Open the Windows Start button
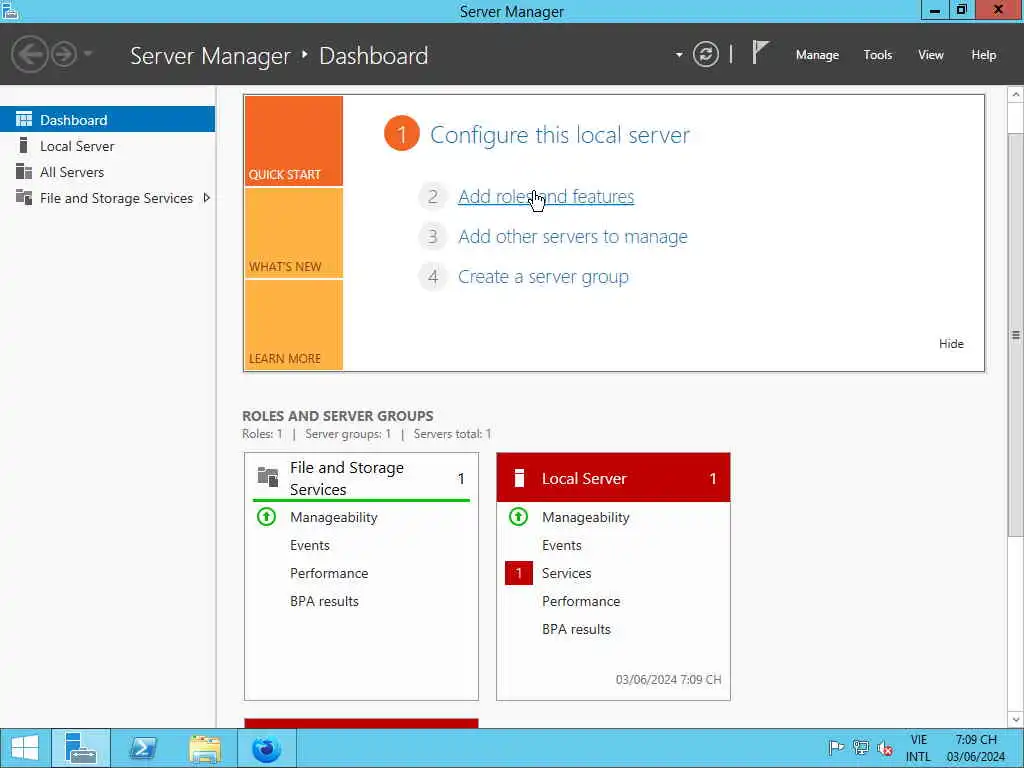 [25, 748]
